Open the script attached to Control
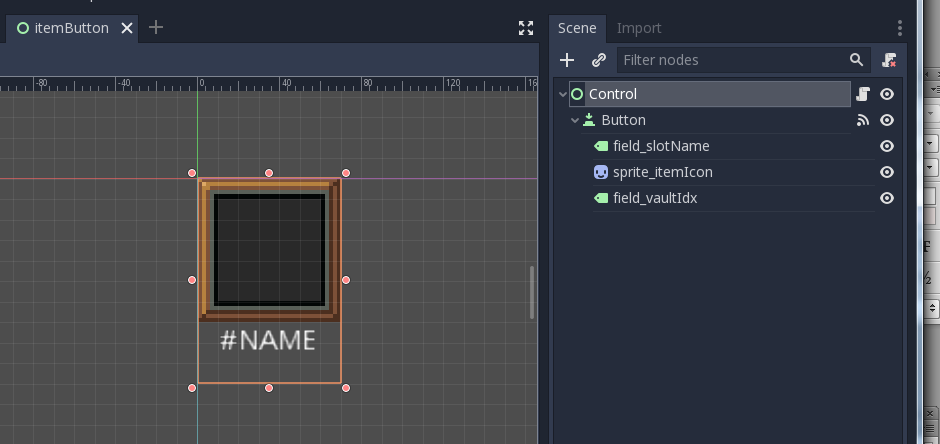Viewport: 940px width, 444px height. 862,94
